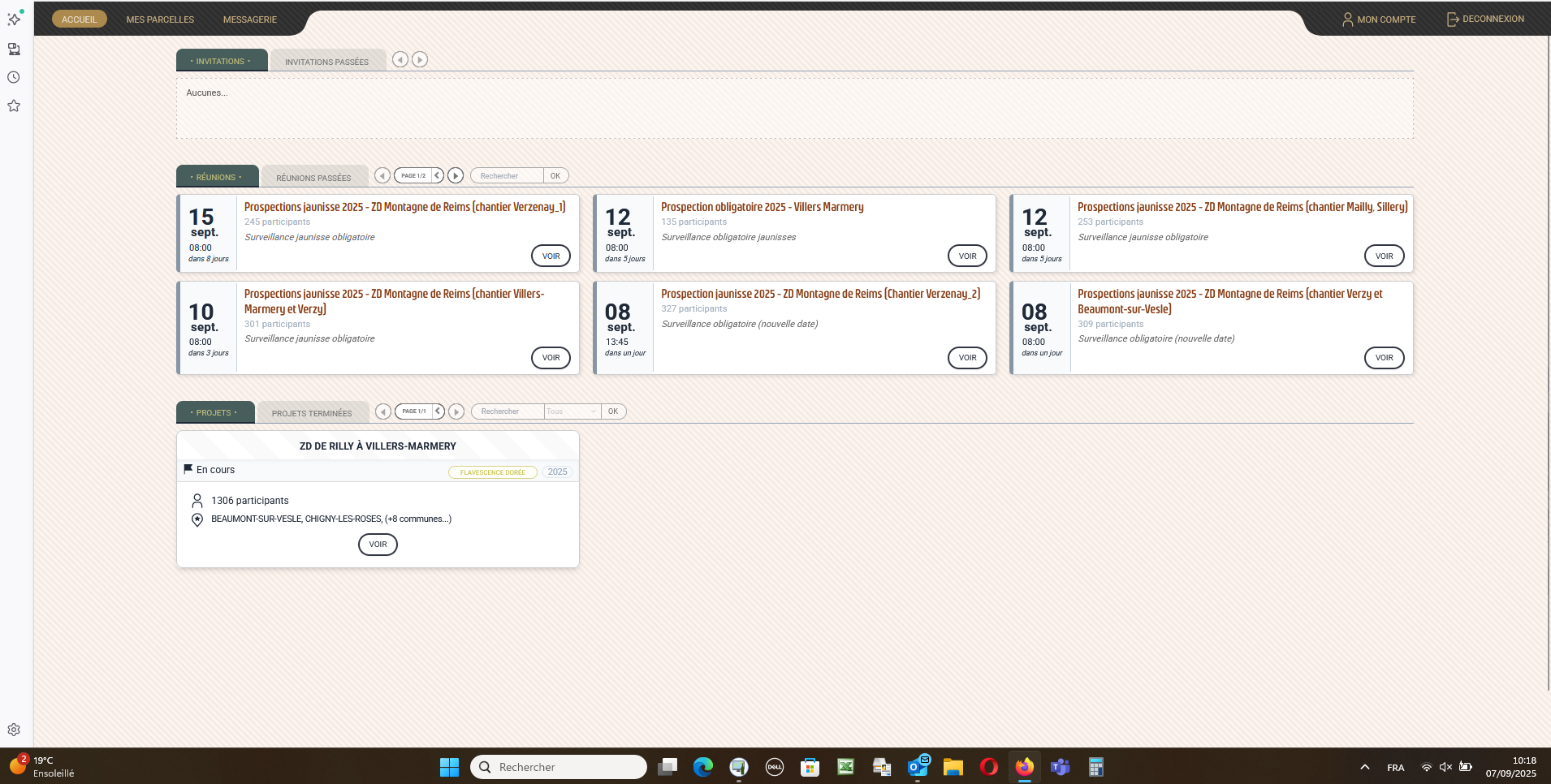Open Mes Parcelles menu
Image resolution: width=1551 pixels, height=784 pixels.
tap(160, 19)
